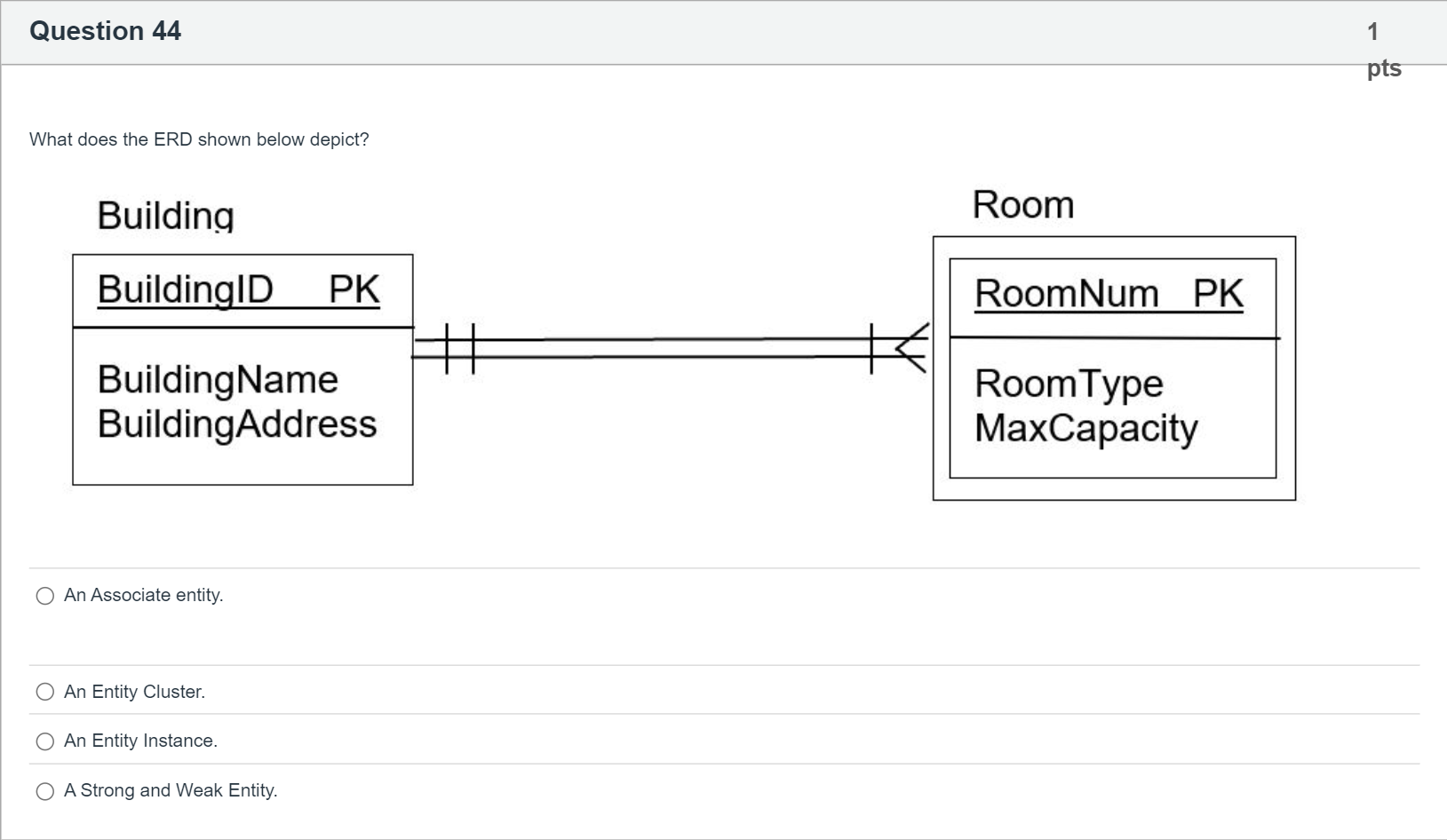Click the "What does the ERD shown" question text
The width and height of the screenshot is (1447, 840).
(x=199, y=139)
